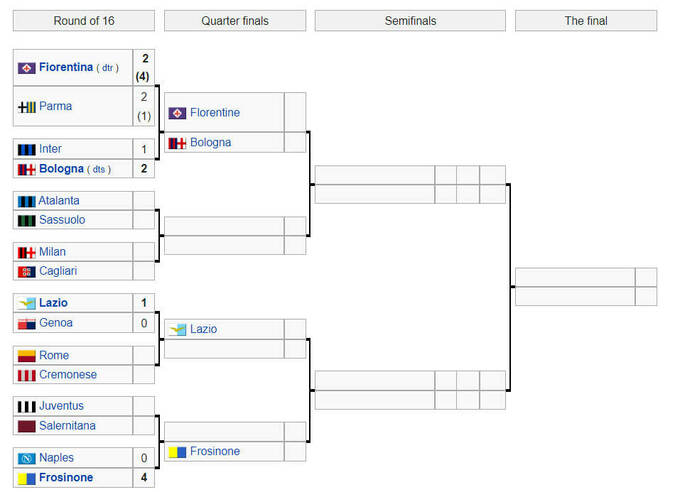Click the Lazio link in quarter finals
The image size is (680, 492).
[203, 329]
